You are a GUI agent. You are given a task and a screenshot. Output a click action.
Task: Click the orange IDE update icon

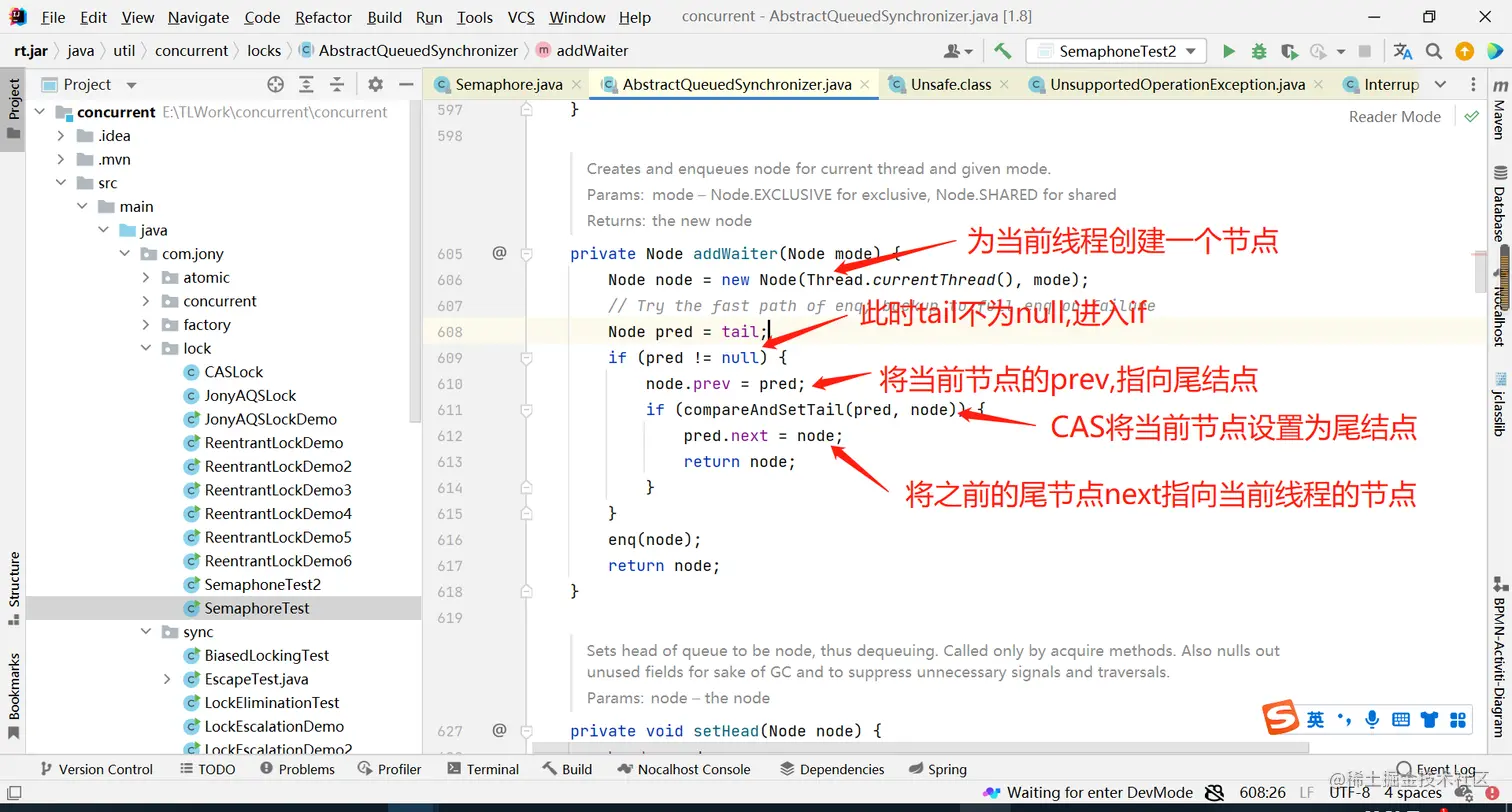(1464, 51)
